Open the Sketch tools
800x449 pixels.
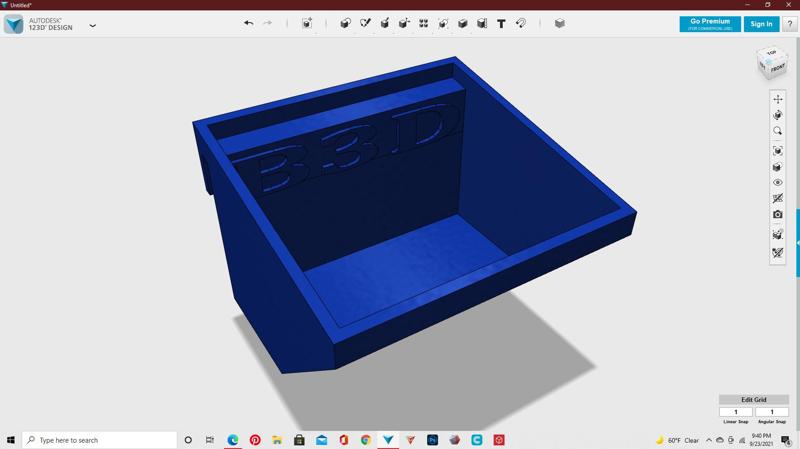tap(365, 23)
